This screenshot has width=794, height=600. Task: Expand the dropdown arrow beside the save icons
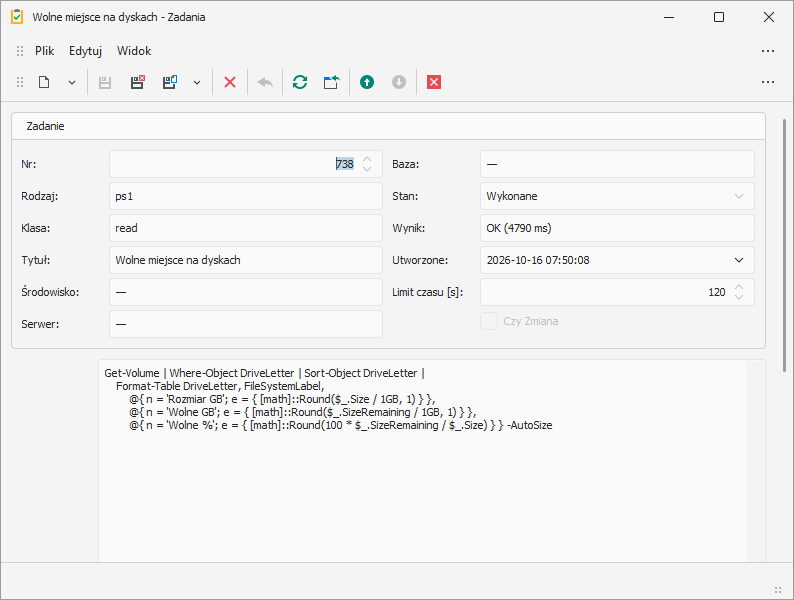pos(197,83)
